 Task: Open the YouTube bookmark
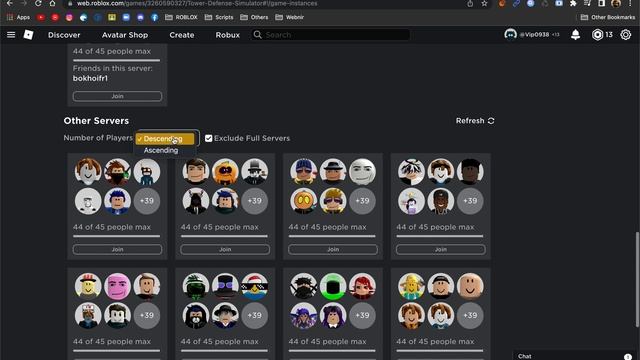(x=40, y=17)
